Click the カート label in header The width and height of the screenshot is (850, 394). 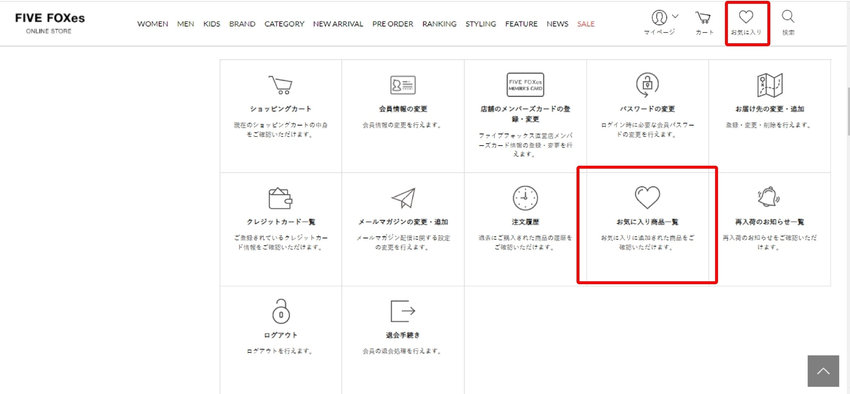[x=704, y=33]
